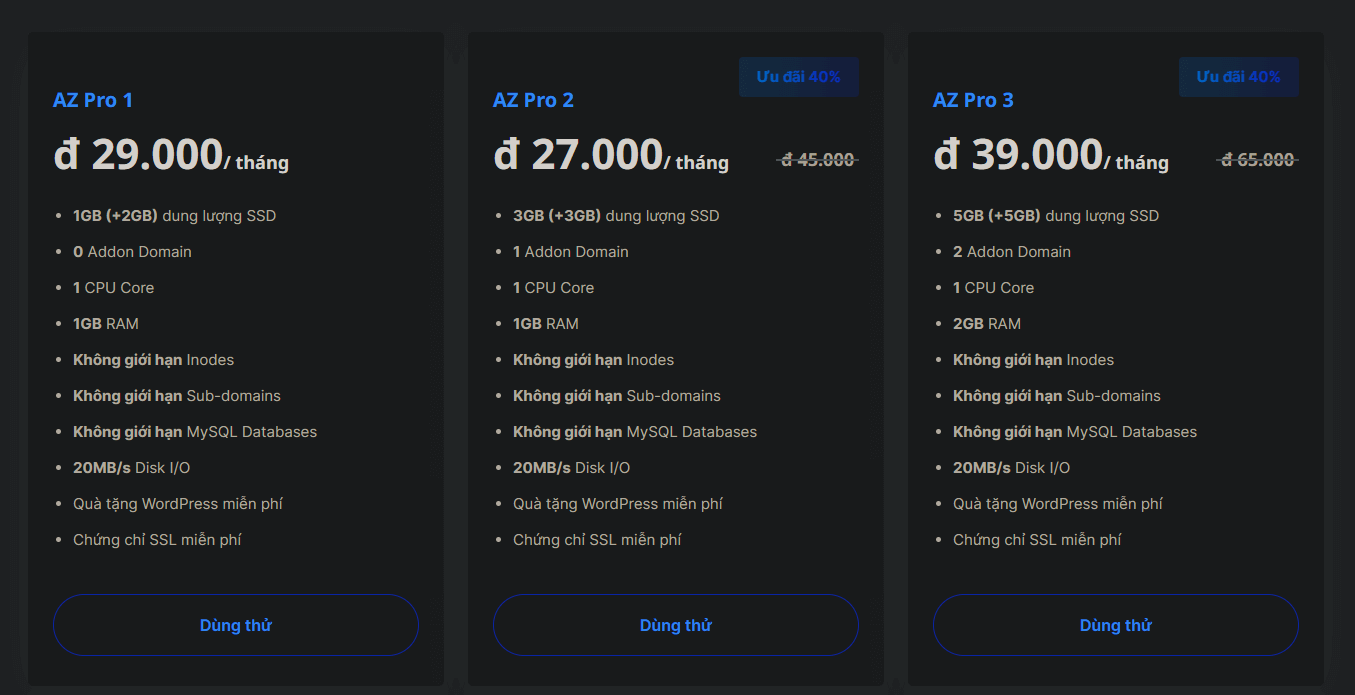Select "Không giới hạn Sub-domains" in AZ Pro 2
The width and height of the screenshot is (1355, 695).
click(x=617, y=396)
